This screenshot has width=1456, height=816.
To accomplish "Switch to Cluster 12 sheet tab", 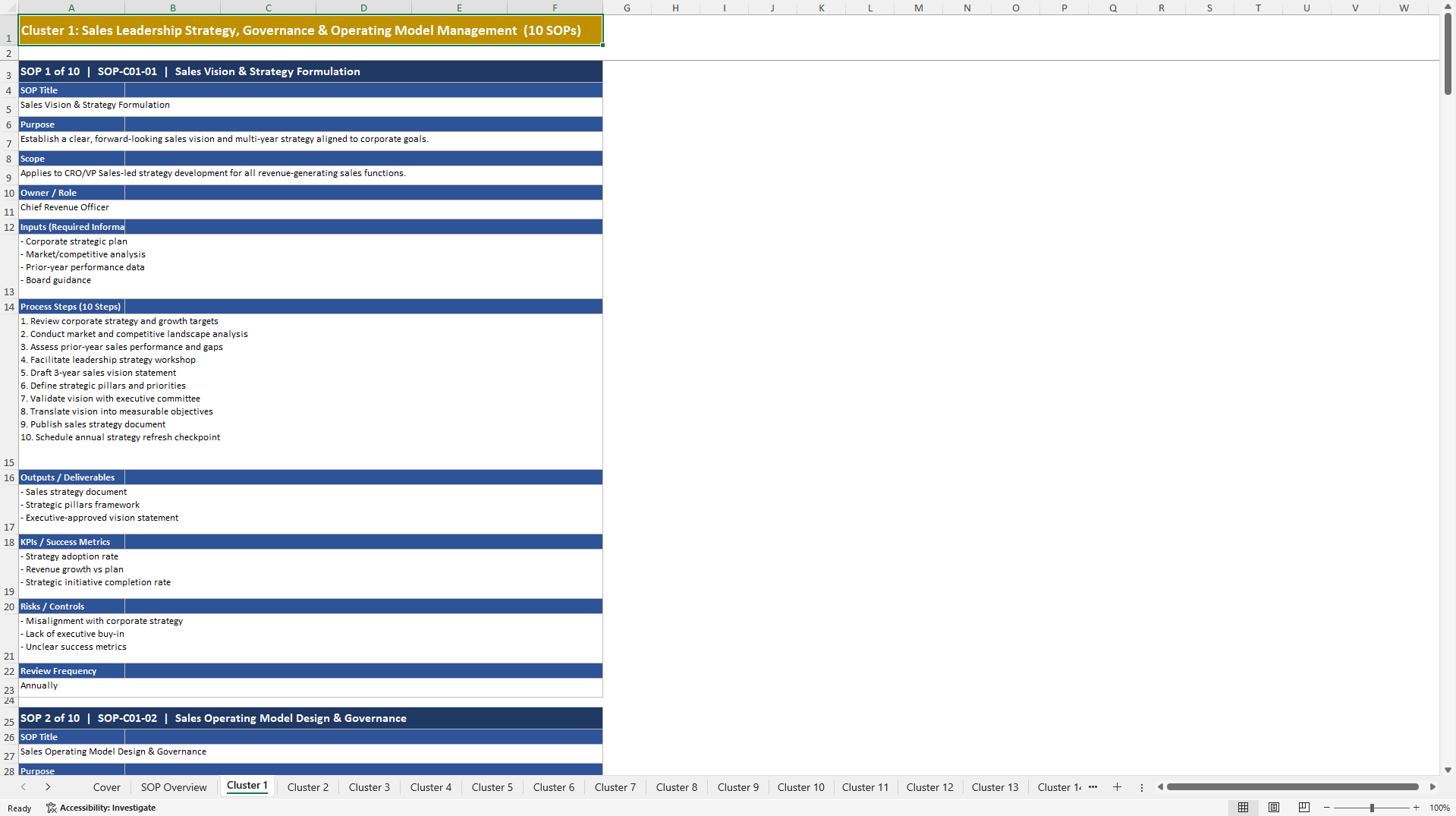I will coord(930,787).
